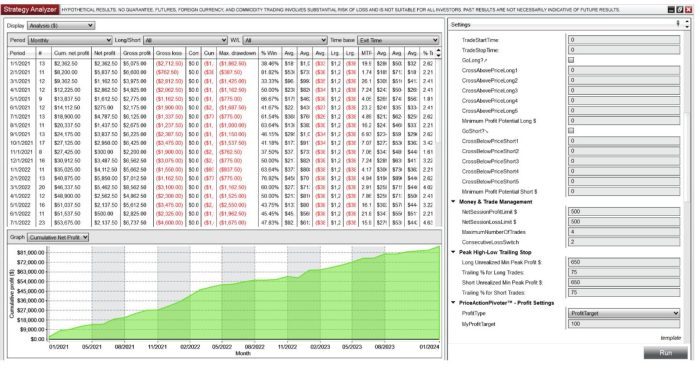
Task: Click the Minimum Profit Potential Long $ field
Action: [x=624, y=120]
